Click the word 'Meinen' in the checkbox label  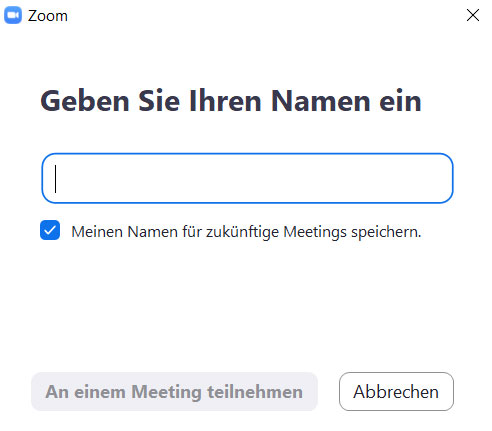click(x=97, y=232)
